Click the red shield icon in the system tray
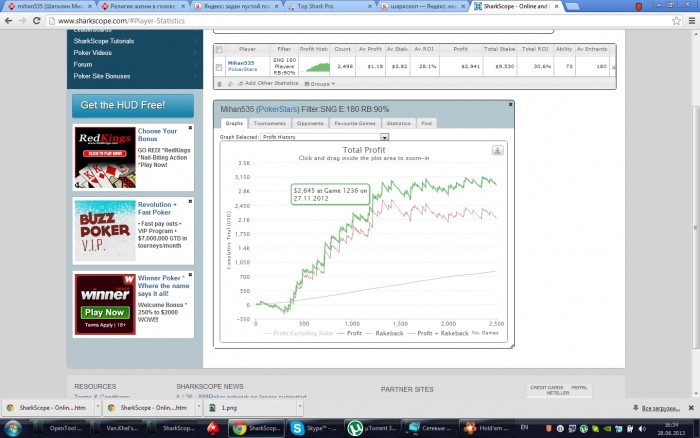This screenshot has width=700, height=438. (x=549, y=429)
